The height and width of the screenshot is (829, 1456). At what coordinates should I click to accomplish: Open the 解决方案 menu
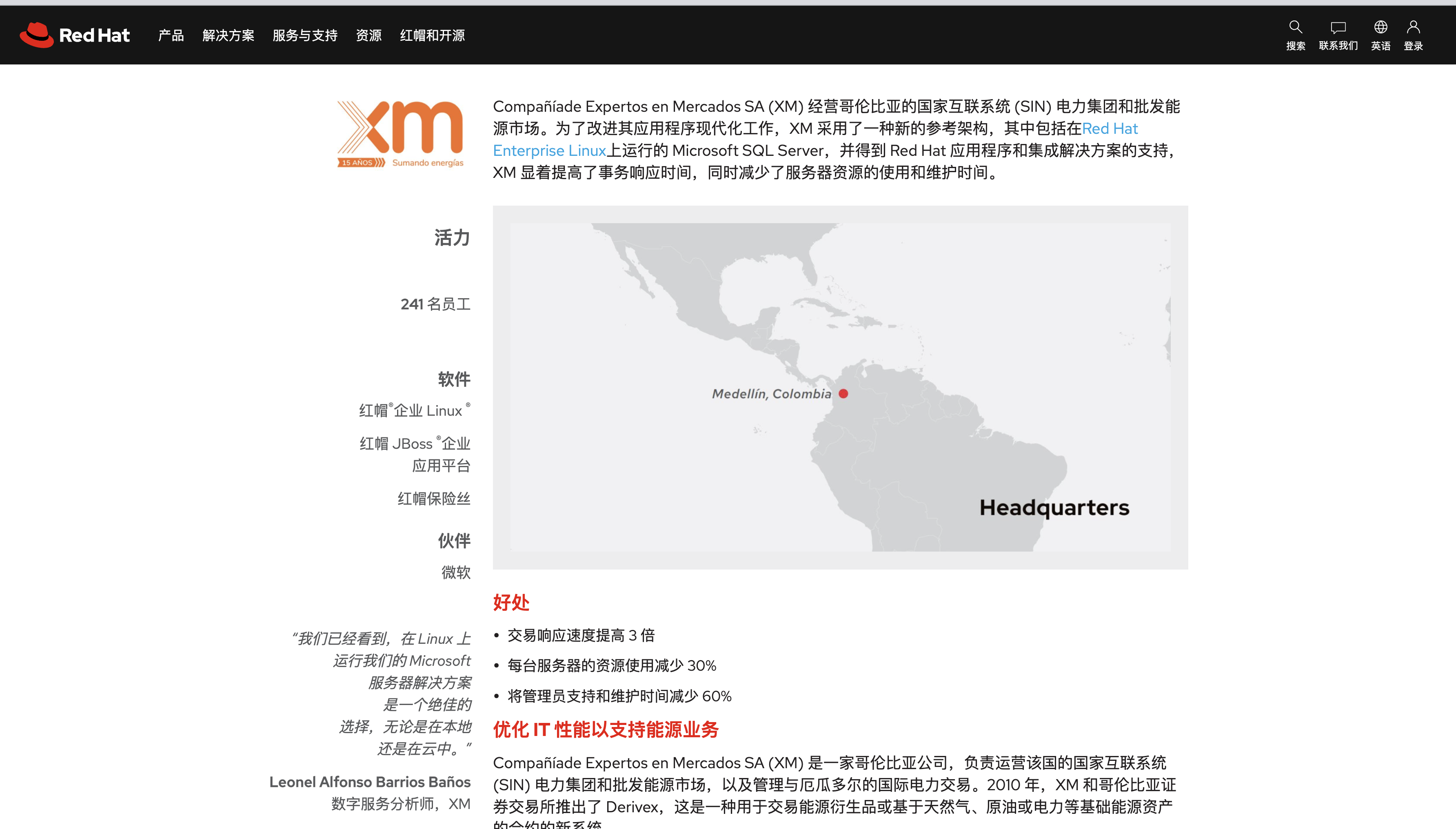[229, 35]
